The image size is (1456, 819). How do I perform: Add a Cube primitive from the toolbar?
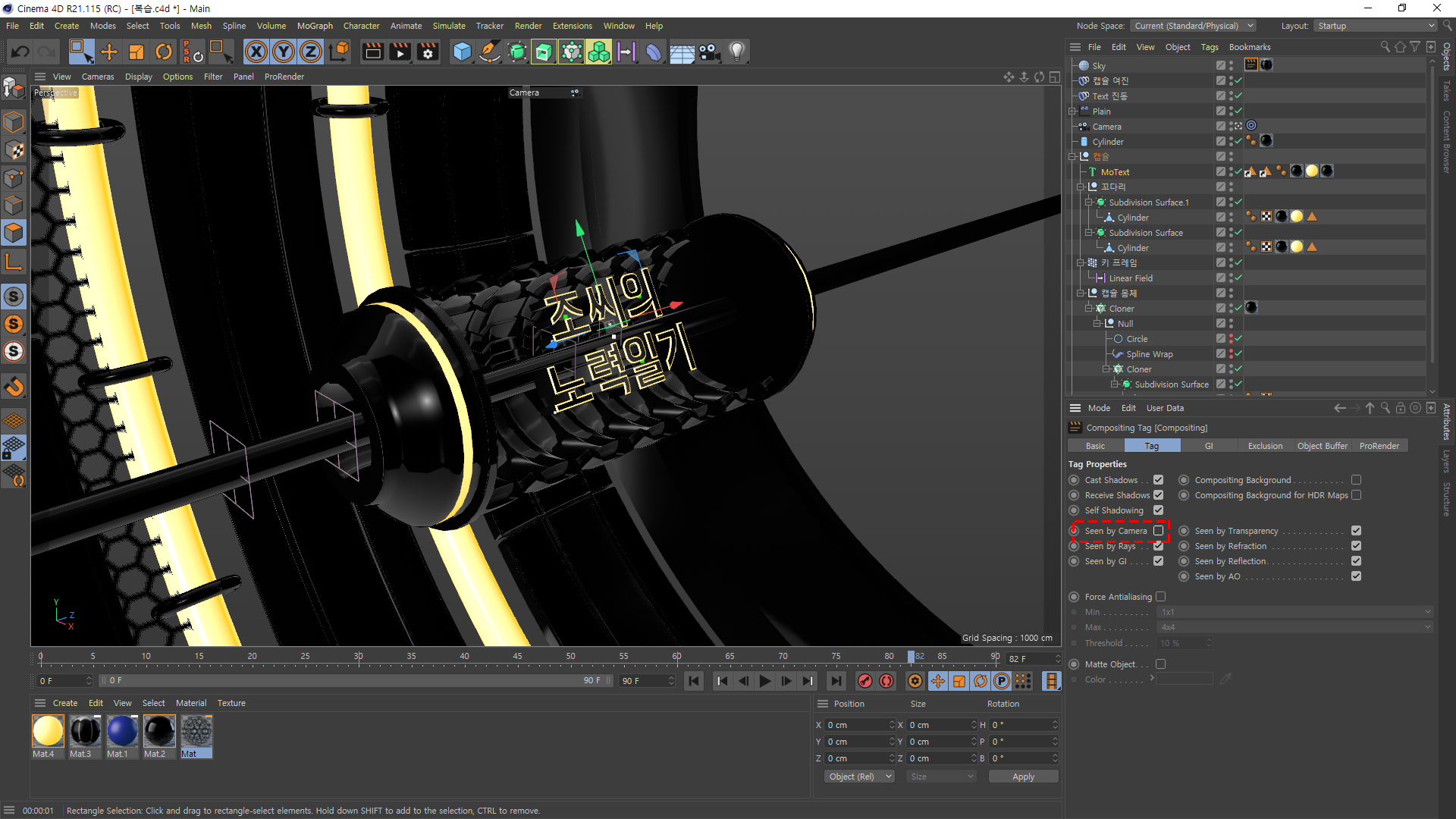coord(462,52)
